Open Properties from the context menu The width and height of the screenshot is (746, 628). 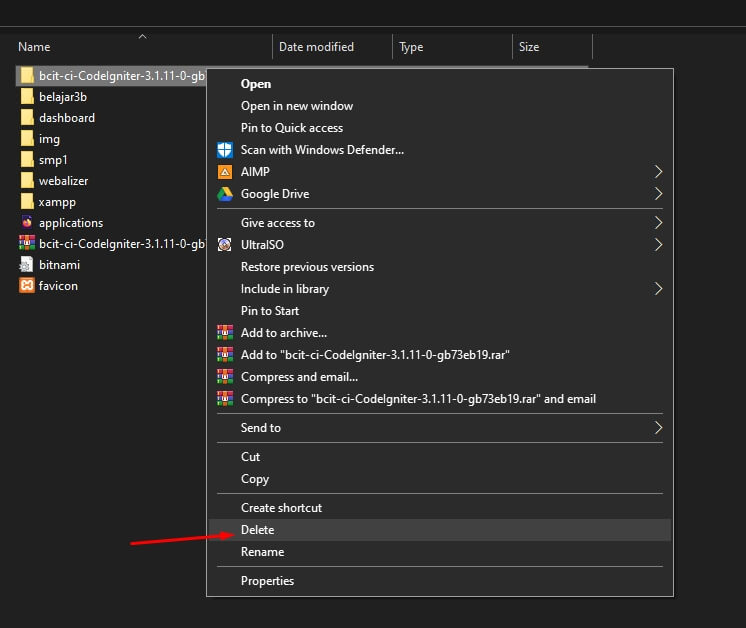(x=267, y=581)
